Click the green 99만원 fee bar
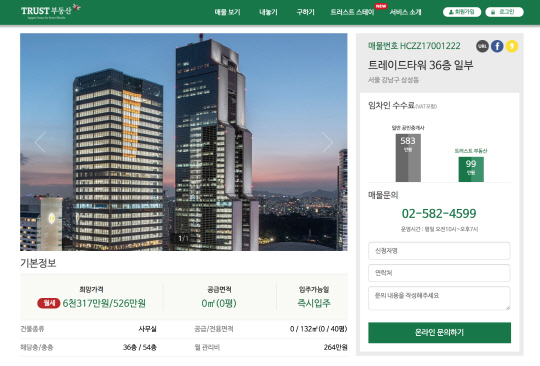540x366 pixels. click(x=471, y=169)
